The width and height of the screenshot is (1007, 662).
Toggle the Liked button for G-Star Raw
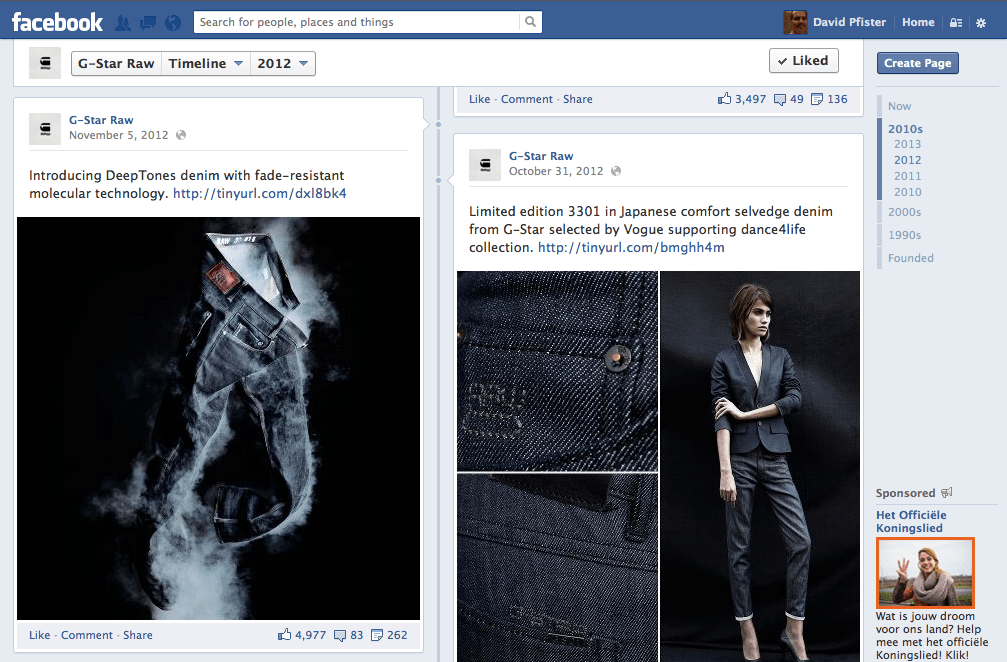(803, 61)
